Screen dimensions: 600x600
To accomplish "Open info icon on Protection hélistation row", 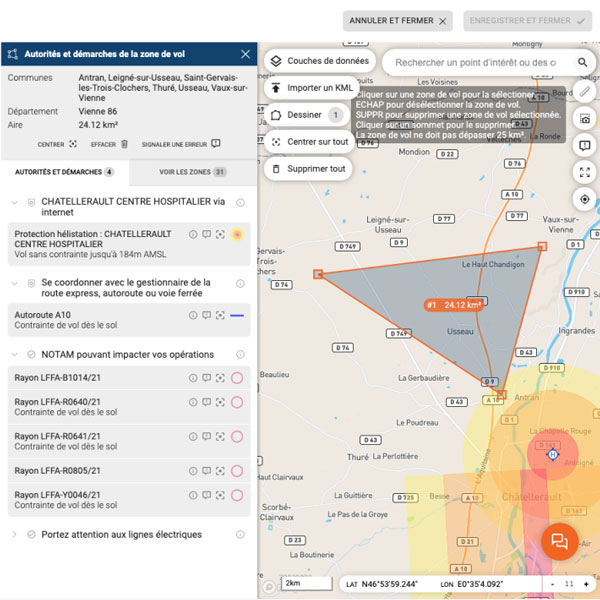I will (193, 234).
